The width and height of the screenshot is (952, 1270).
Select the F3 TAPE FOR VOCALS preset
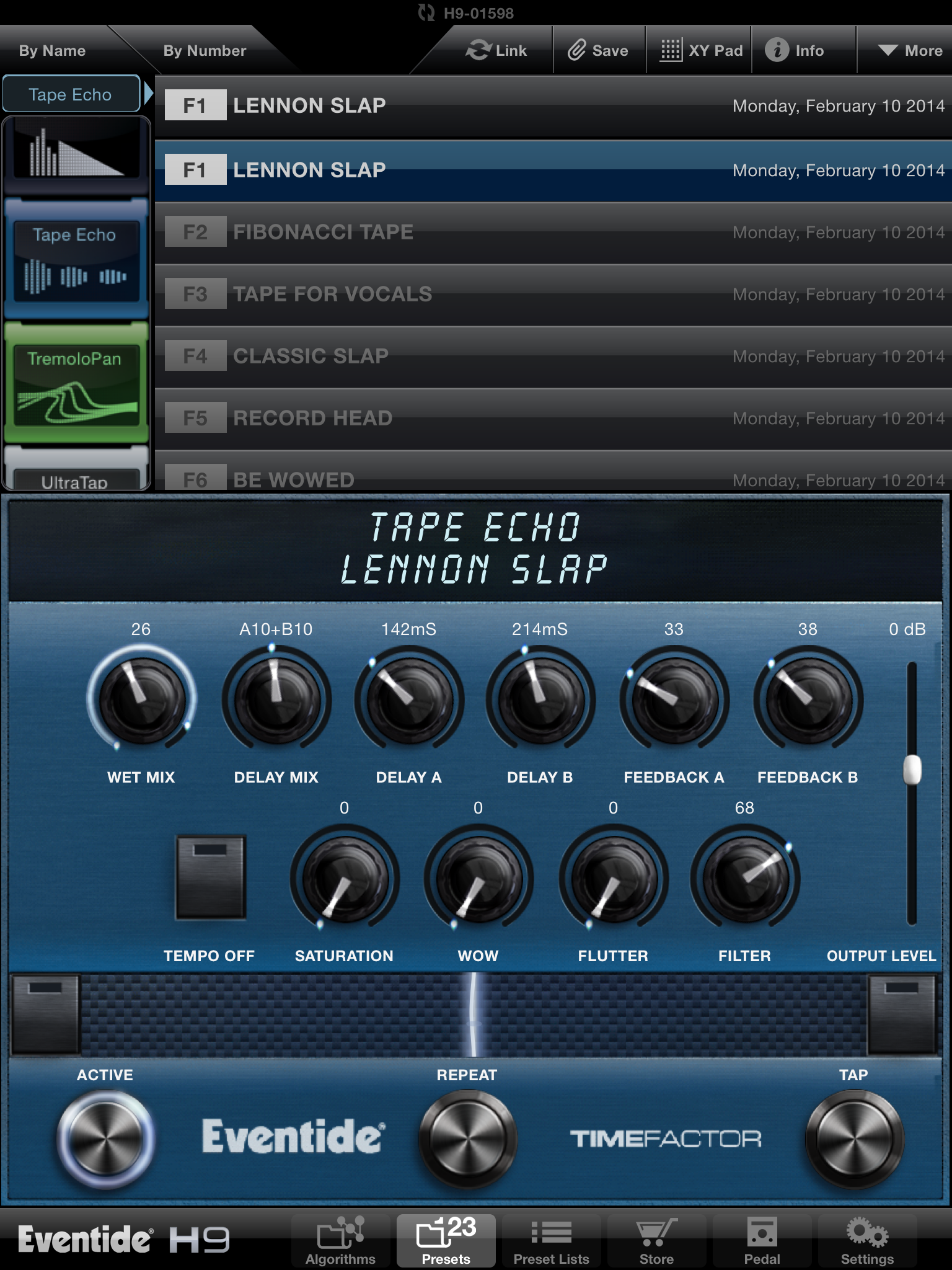[553, 295]
